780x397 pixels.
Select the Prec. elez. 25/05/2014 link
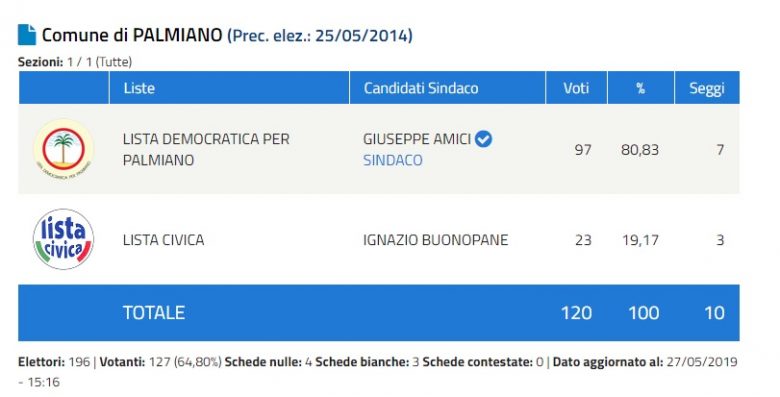click(320, 35)
